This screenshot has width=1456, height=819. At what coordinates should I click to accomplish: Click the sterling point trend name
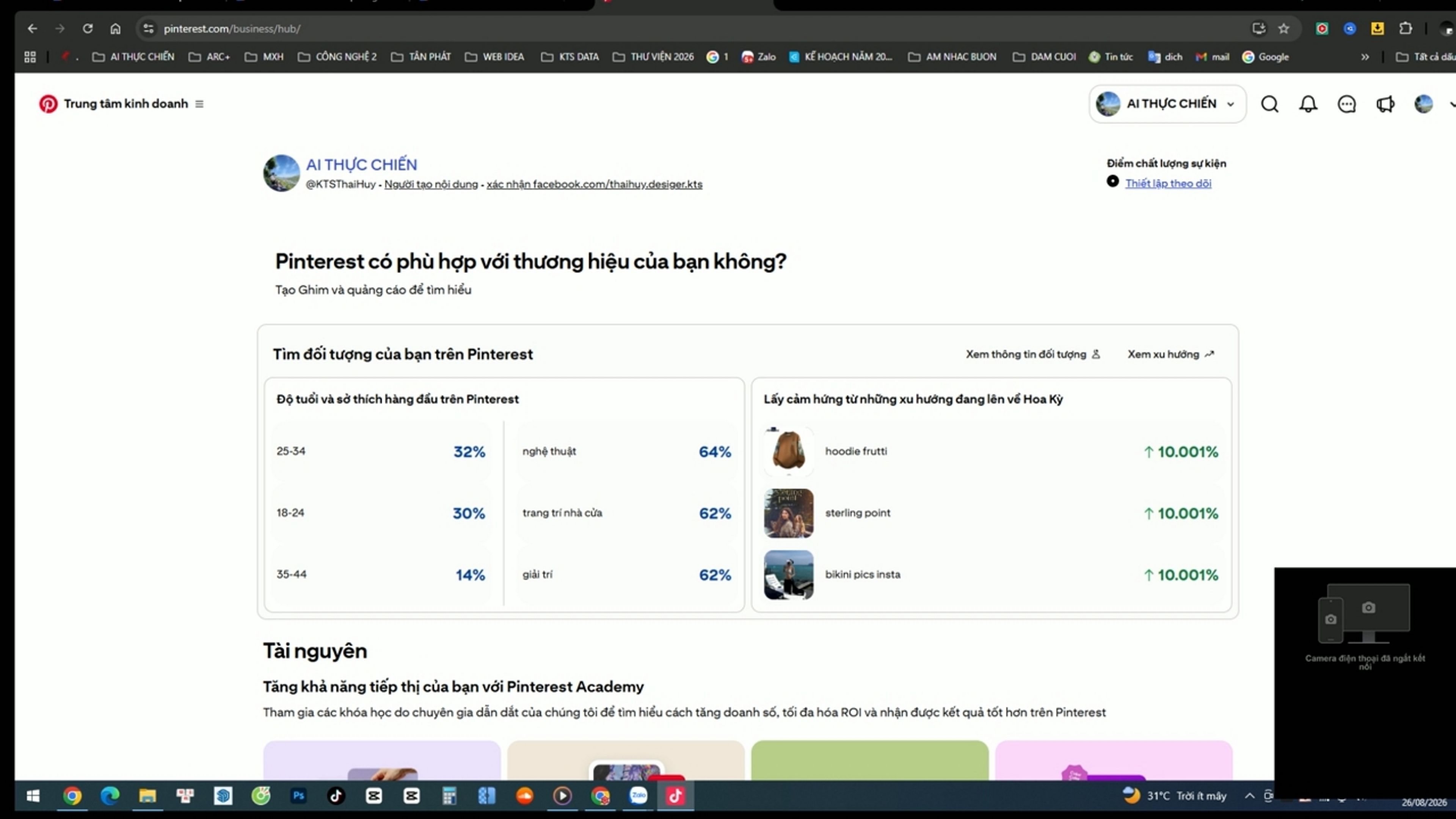(857, 513)
